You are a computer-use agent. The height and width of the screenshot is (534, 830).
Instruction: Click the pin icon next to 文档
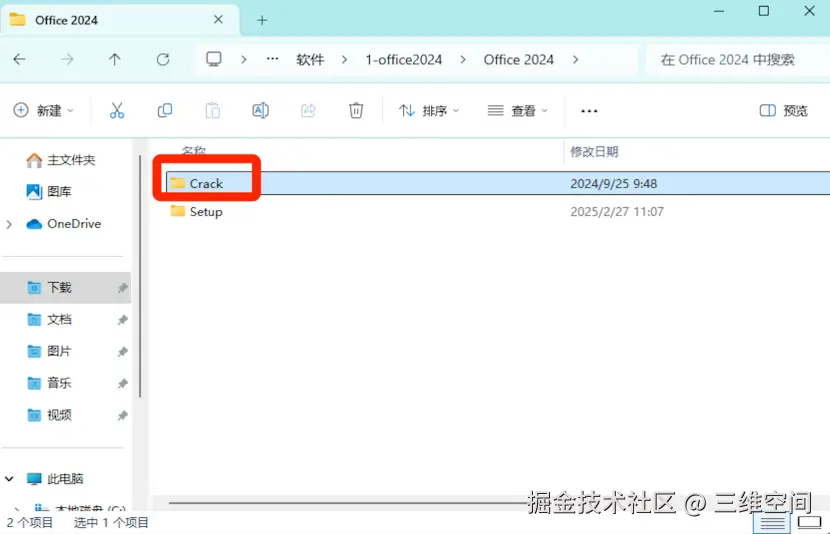pos(122,320)
